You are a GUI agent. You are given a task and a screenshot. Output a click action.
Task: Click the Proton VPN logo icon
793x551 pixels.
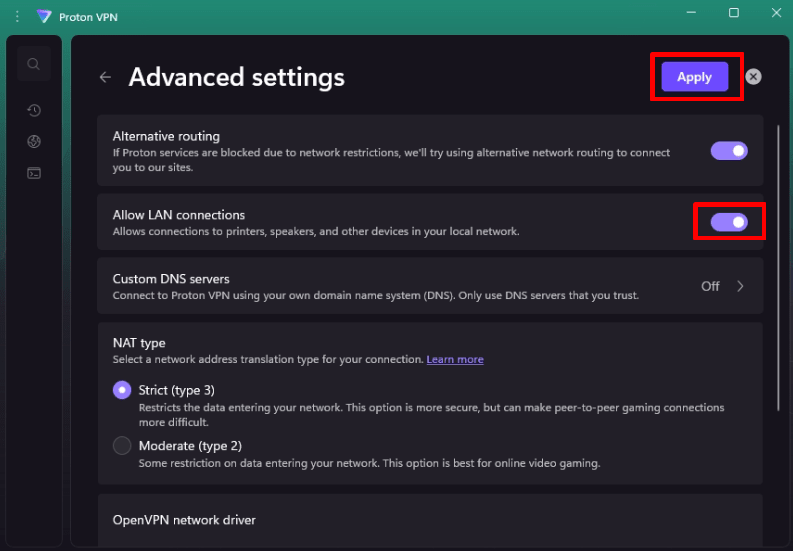point(44,17)
